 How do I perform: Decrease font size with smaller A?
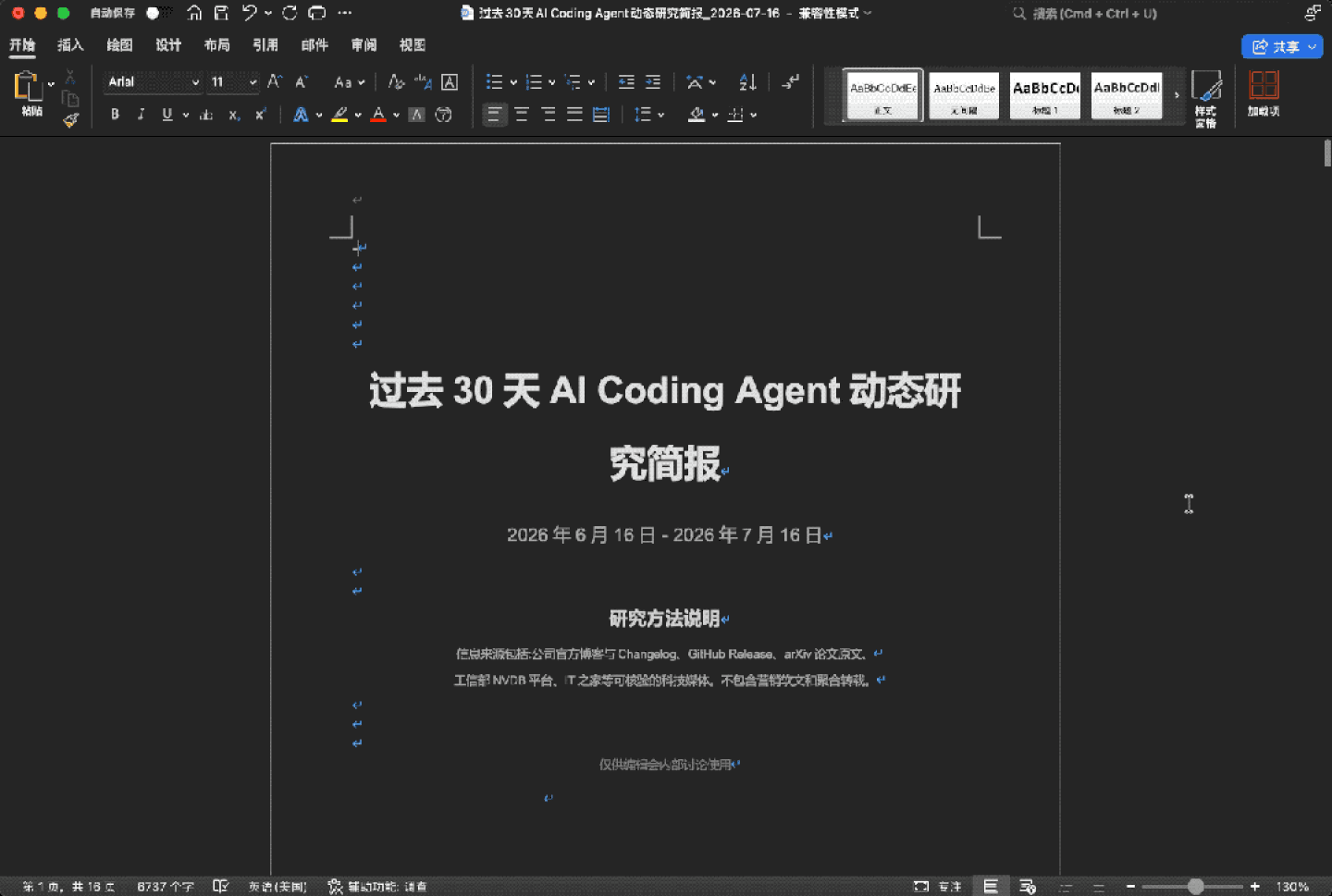[x=302, y=82]
